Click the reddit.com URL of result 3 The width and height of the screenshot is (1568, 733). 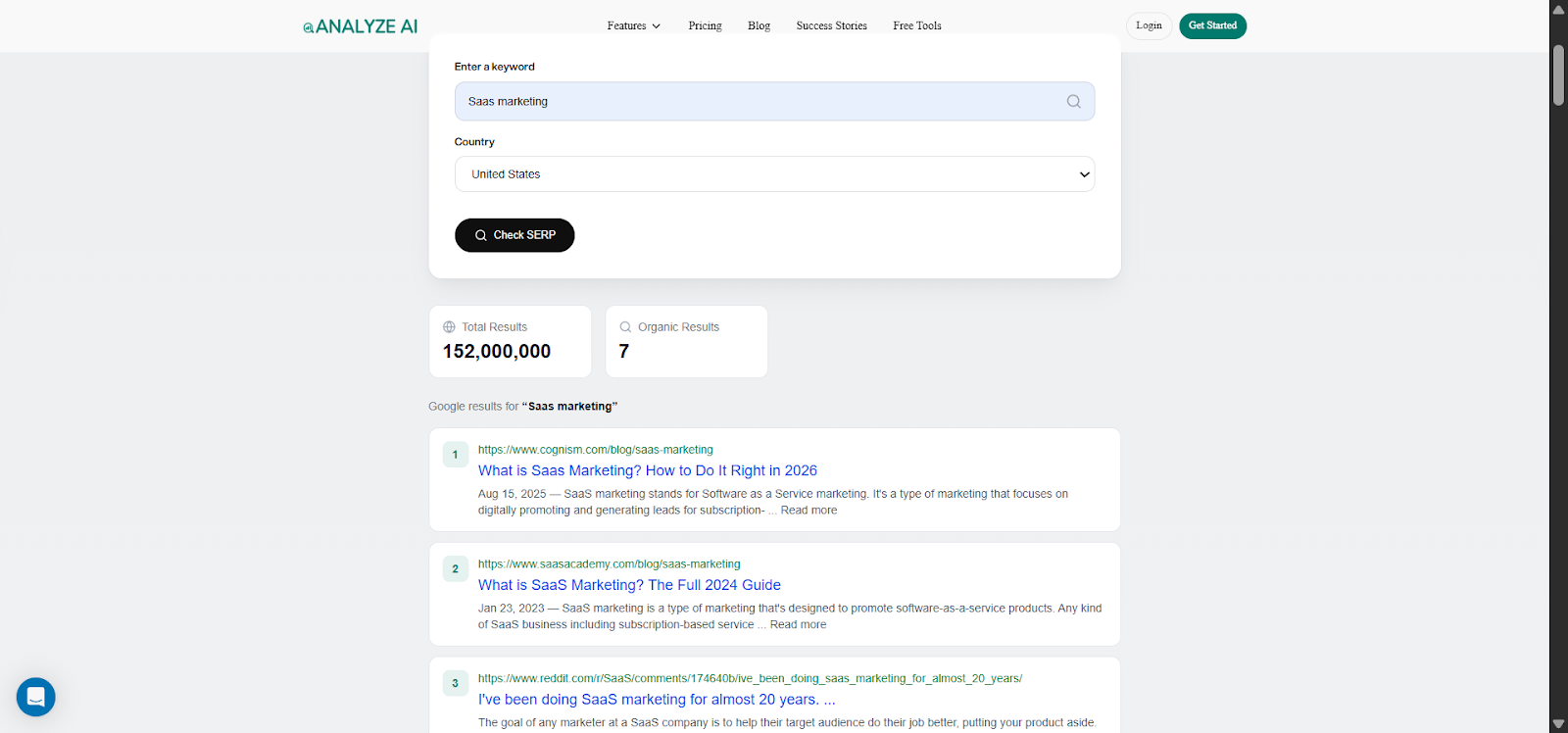click(x=750, y=678)
